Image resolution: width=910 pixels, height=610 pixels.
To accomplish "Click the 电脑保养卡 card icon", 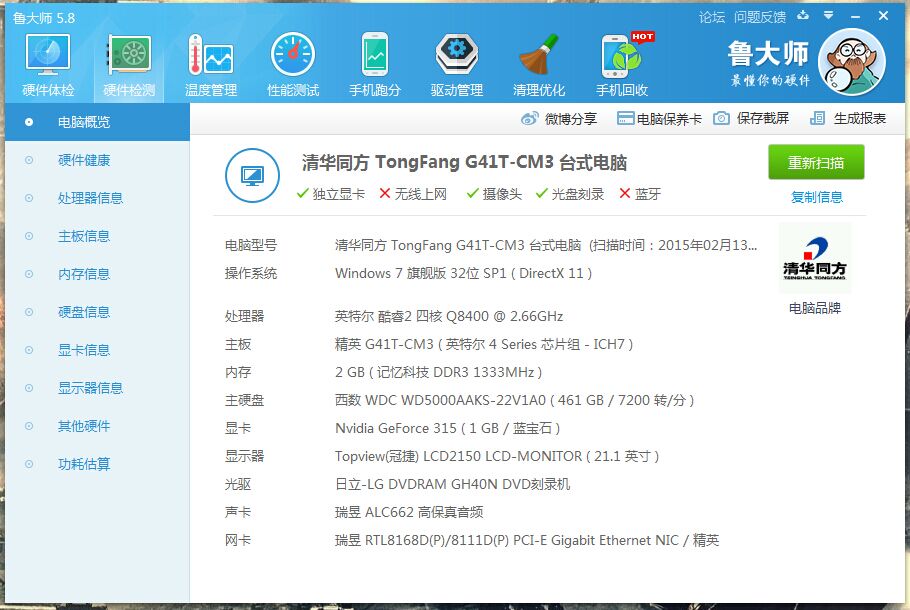I will coord(625,118).
